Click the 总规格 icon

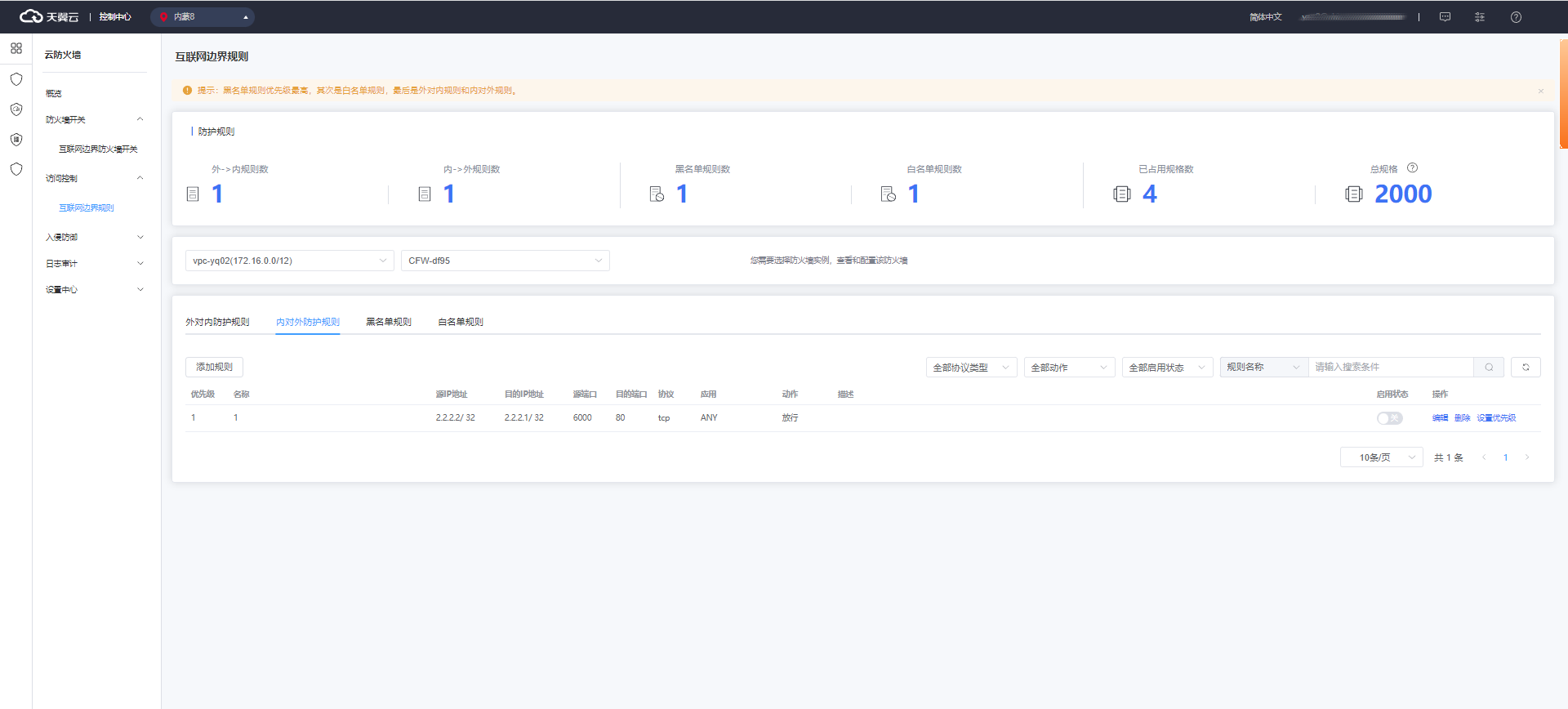tap(1354, 194)
